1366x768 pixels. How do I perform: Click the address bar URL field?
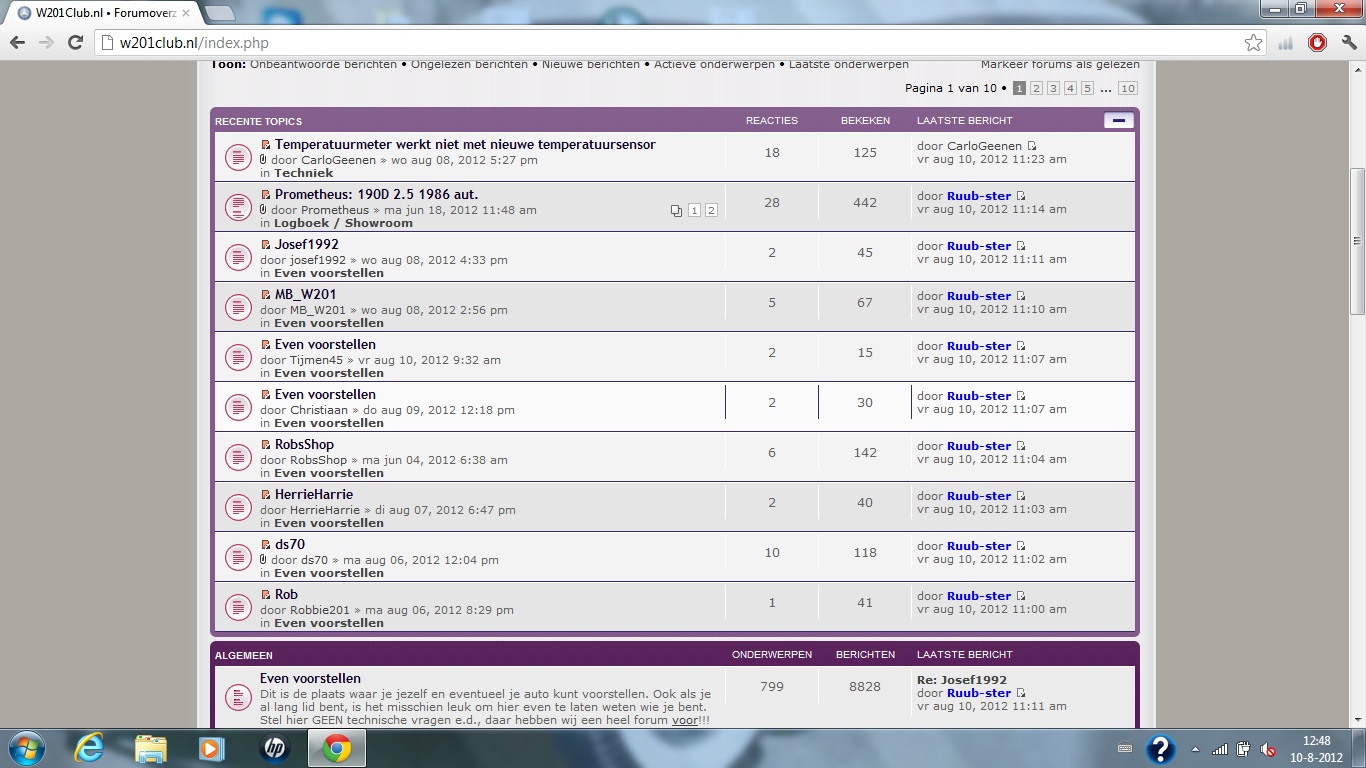(680, 43)
